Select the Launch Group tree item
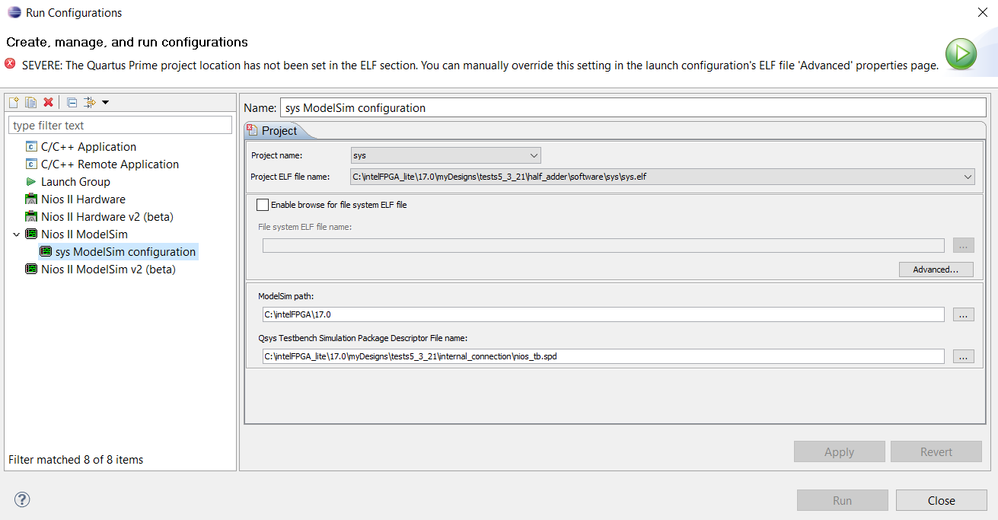998x520 pixels. click(x=75, y=182)
